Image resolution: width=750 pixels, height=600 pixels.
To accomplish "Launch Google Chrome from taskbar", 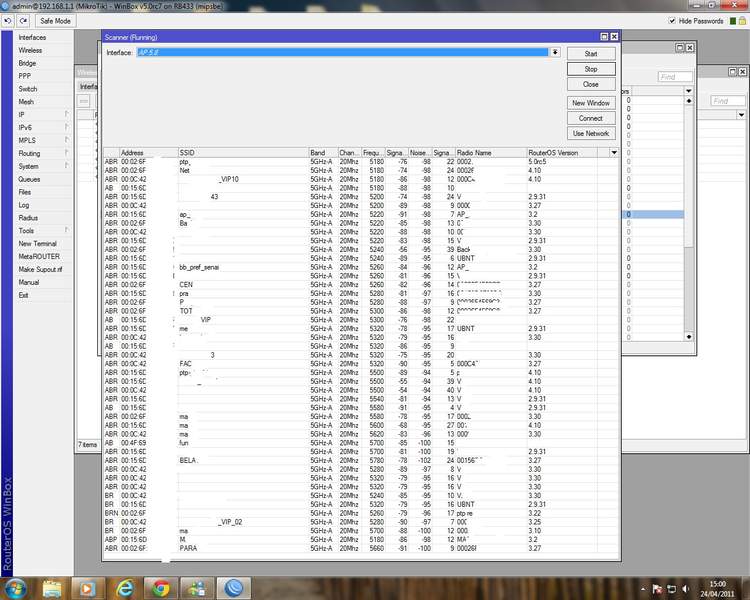I will tap(161, 588).
